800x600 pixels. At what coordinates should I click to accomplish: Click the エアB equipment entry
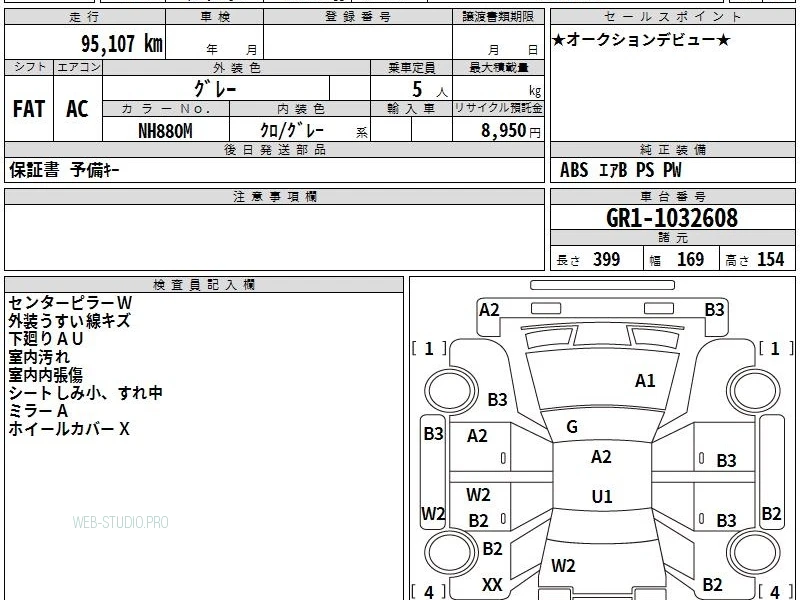tap(612, 170)
